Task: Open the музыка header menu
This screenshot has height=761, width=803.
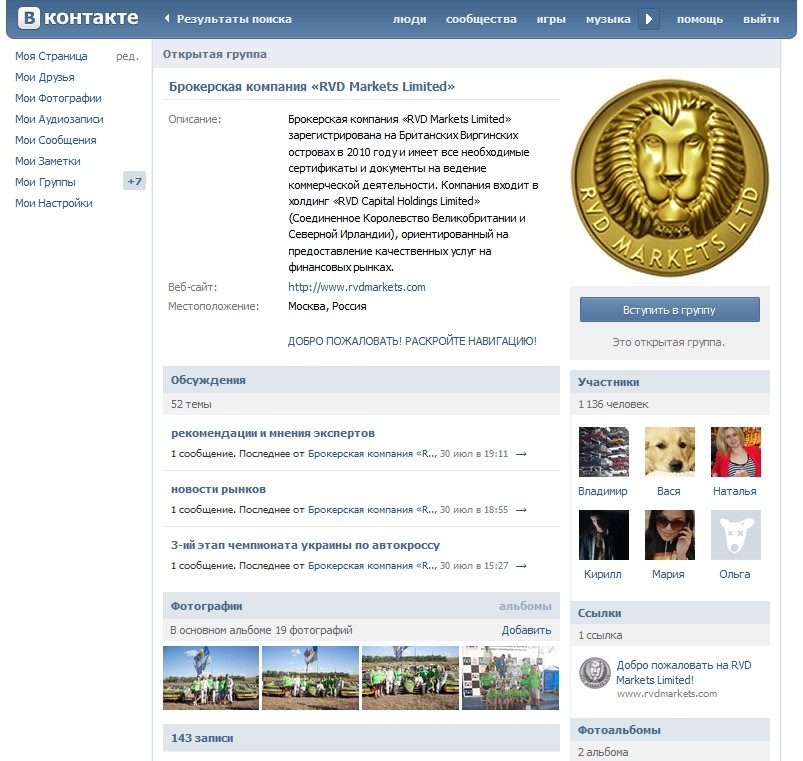Action: [608, 19]
